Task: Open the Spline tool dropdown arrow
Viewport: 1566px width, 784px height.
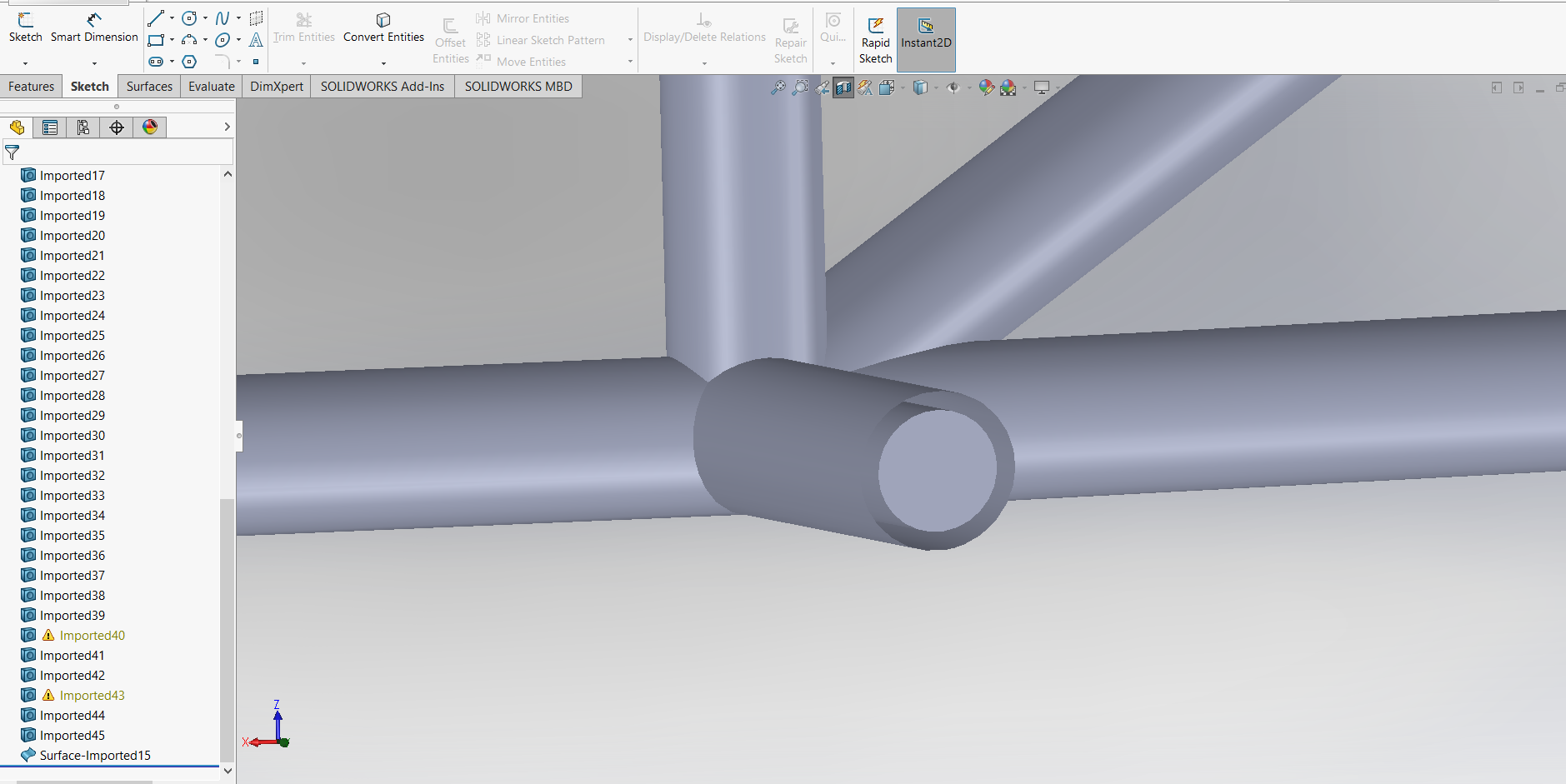Action: point(238,17)
